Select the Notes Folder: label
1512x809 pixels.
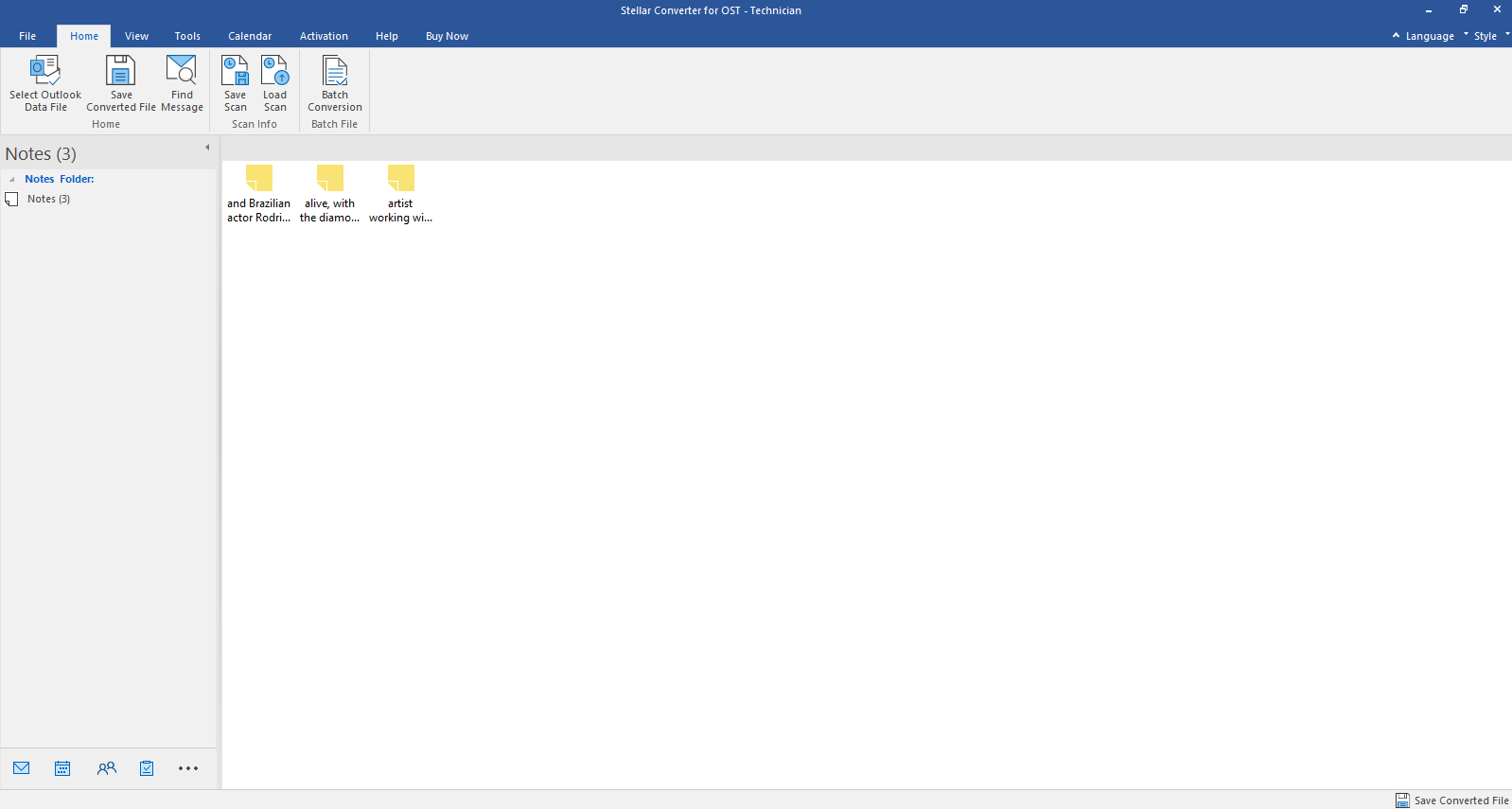coord(59,179)
